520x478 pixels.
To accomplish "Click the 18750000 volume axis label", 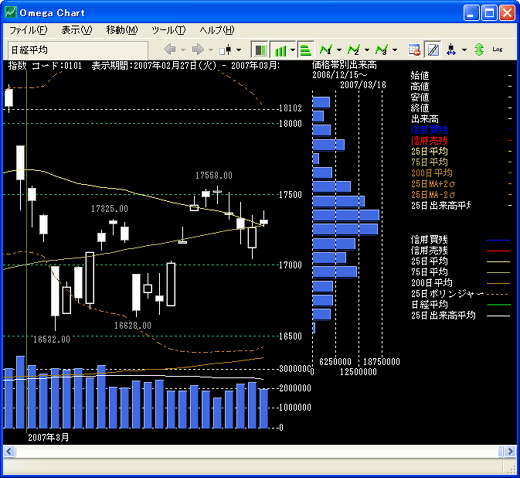I will point(381,362).
